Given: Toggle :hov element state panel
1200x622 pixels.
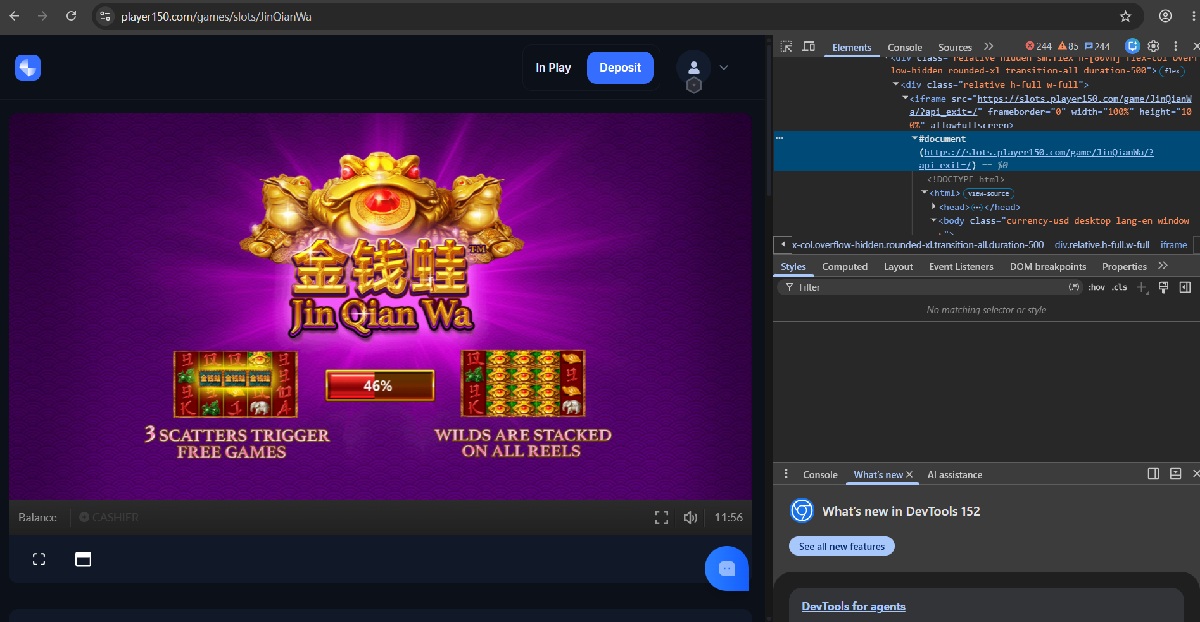Looking at the screenshot, I should [x=1097, y=287].
